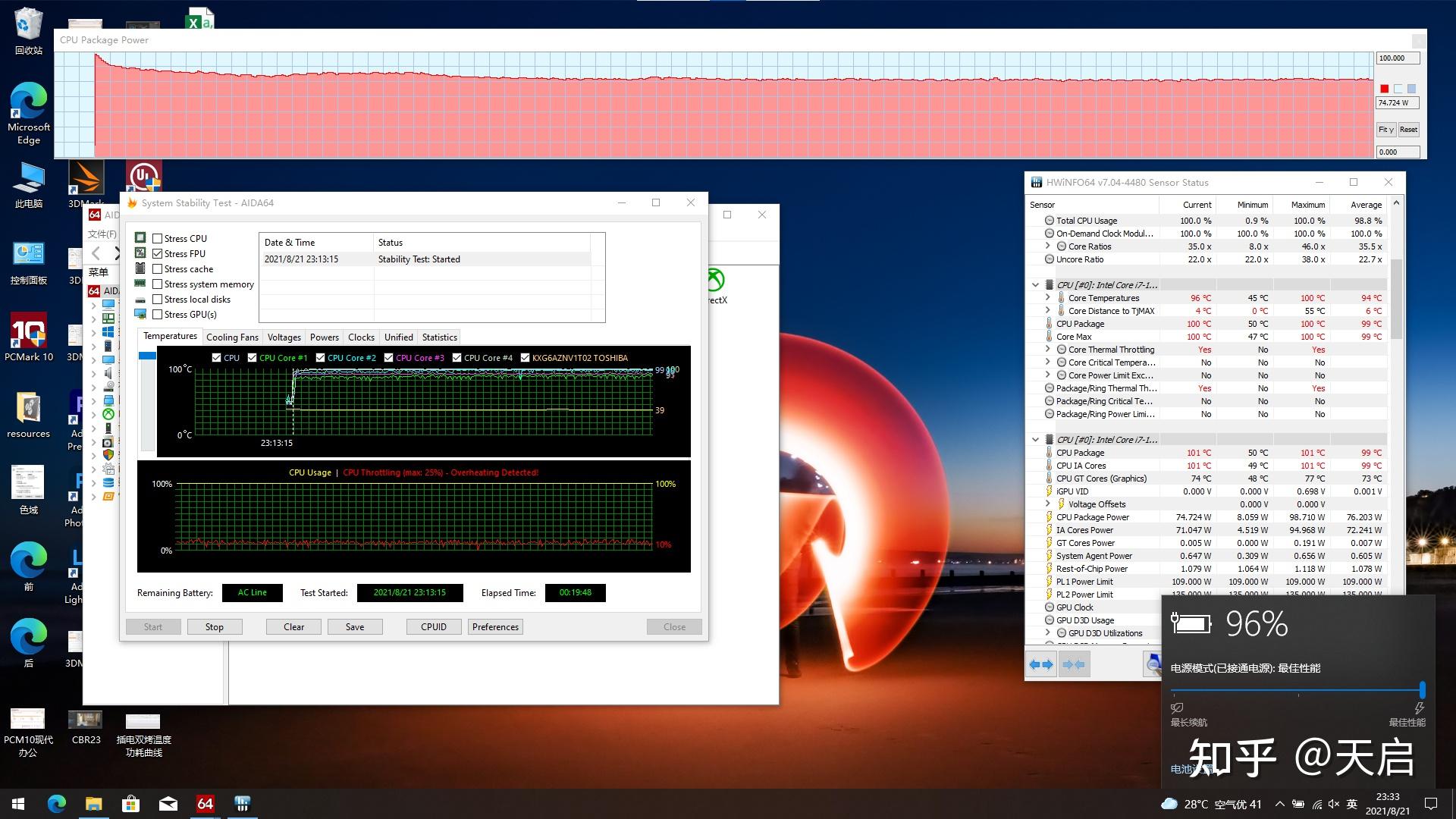Toggle Stress cache checkbox in stability test

[156, 268]
